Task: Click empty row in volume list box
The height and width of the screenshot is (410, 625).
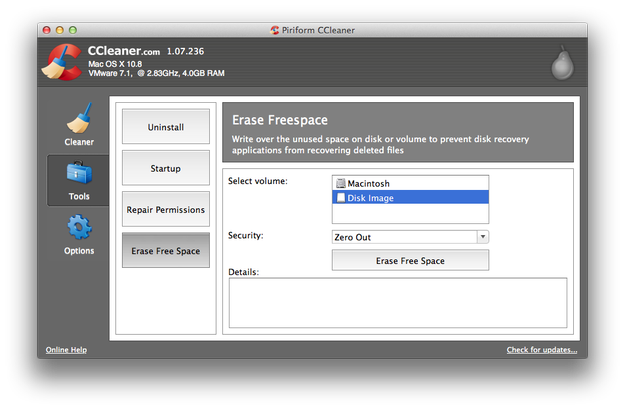Action: [x=410, y=213]
